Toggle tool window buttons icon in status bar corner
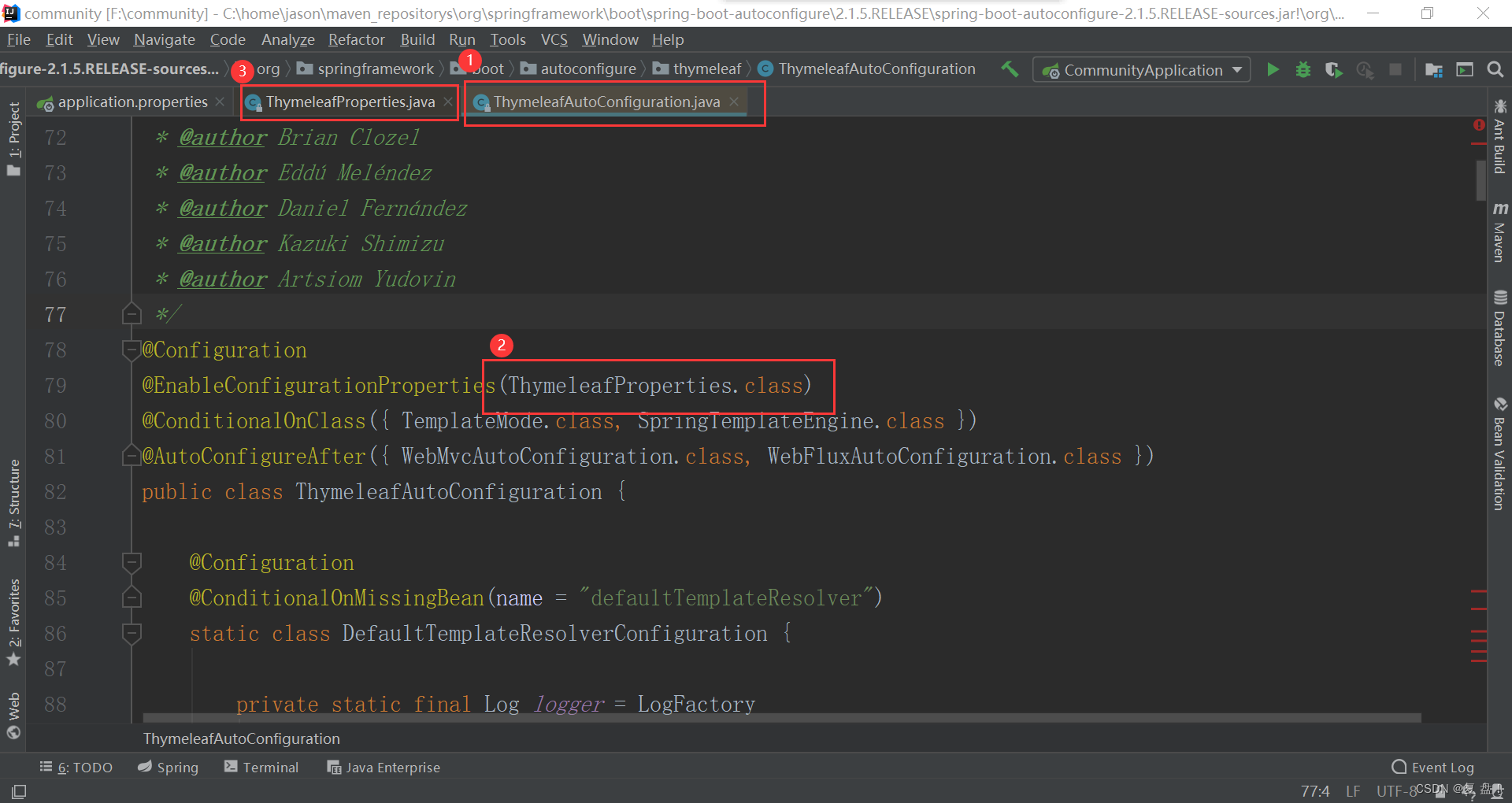The height and width of the screenshot is (803, 1512). pyautogui.click(x=19, y=791)
